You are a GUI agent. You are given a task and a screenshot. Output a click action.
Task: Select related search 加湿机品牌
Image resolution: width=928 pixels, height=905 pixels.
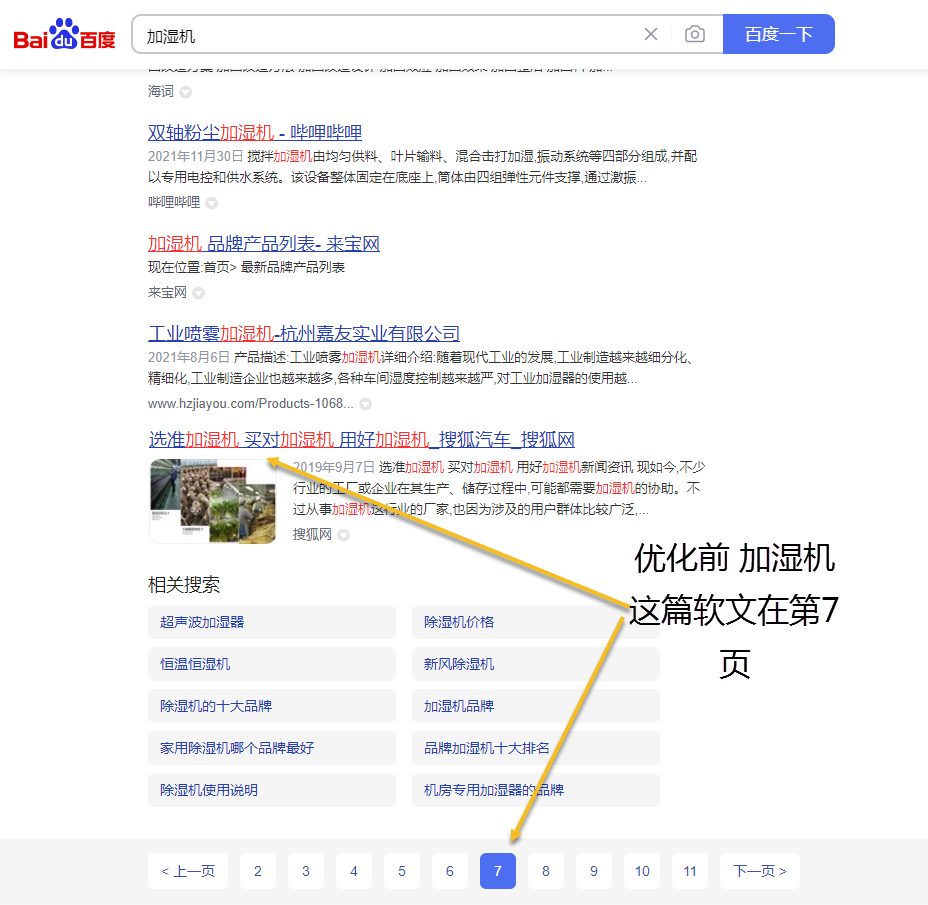click(x=536, y=706)
